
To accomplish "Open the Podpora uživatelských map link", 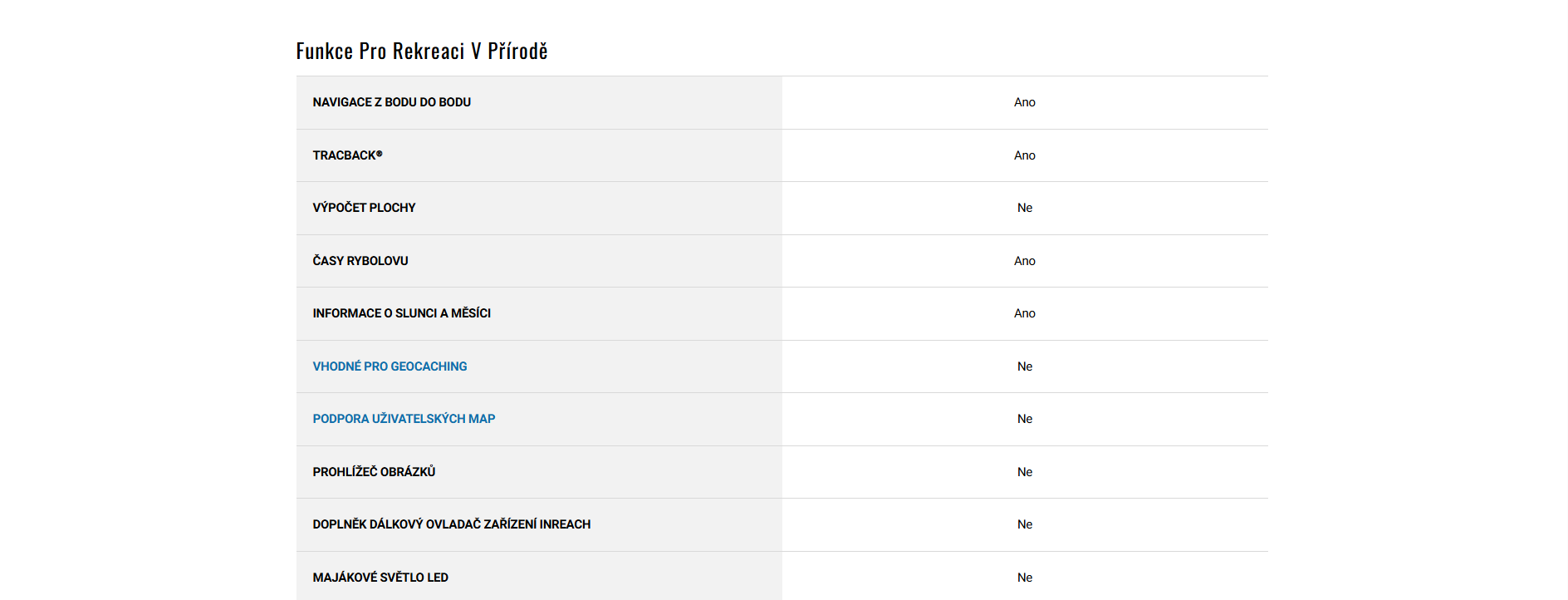I will [x=404, y=419].
